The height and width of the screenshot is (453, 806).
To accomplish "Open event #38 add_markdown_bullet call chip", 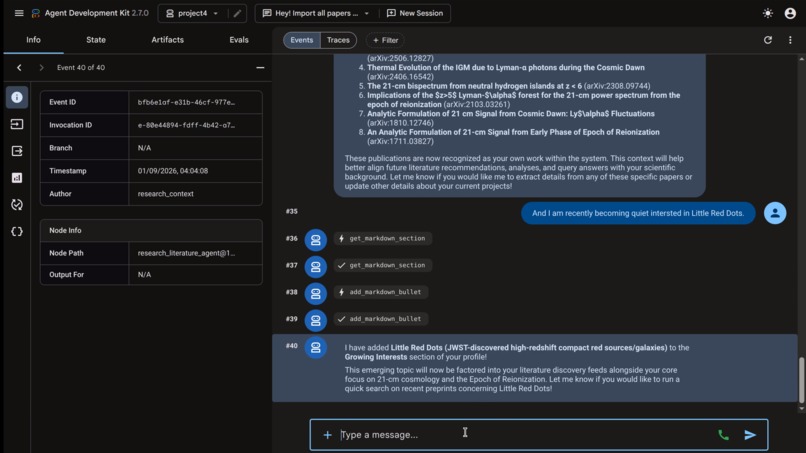I will coord(380,292).
